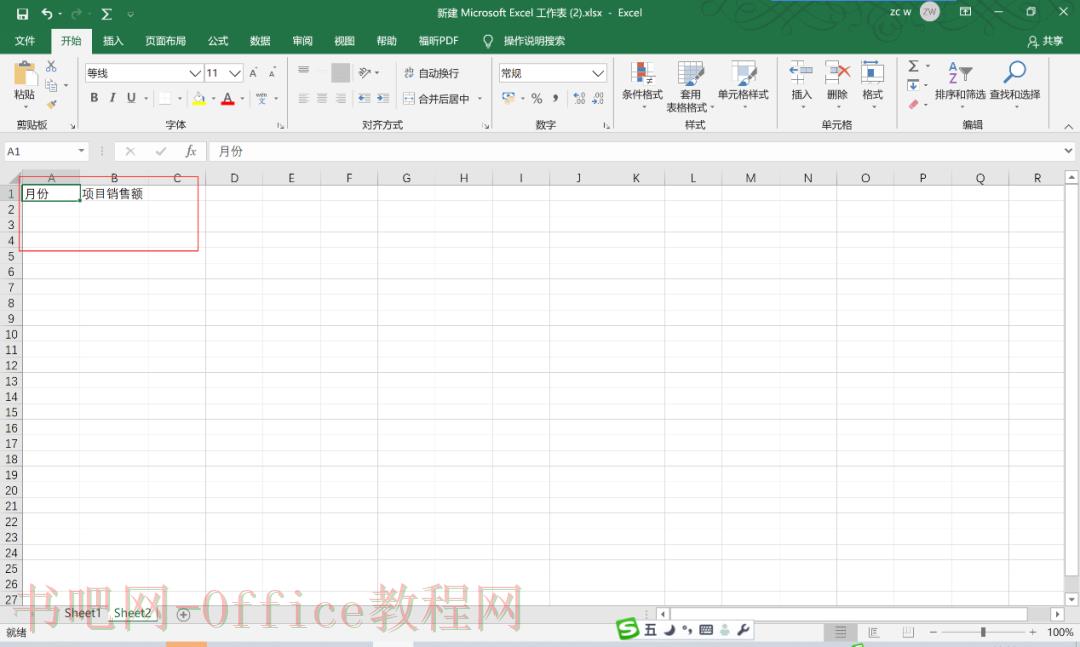Open the font name dropdown 等线
The width and height of the screenshot is (1080, 647).
195,73
